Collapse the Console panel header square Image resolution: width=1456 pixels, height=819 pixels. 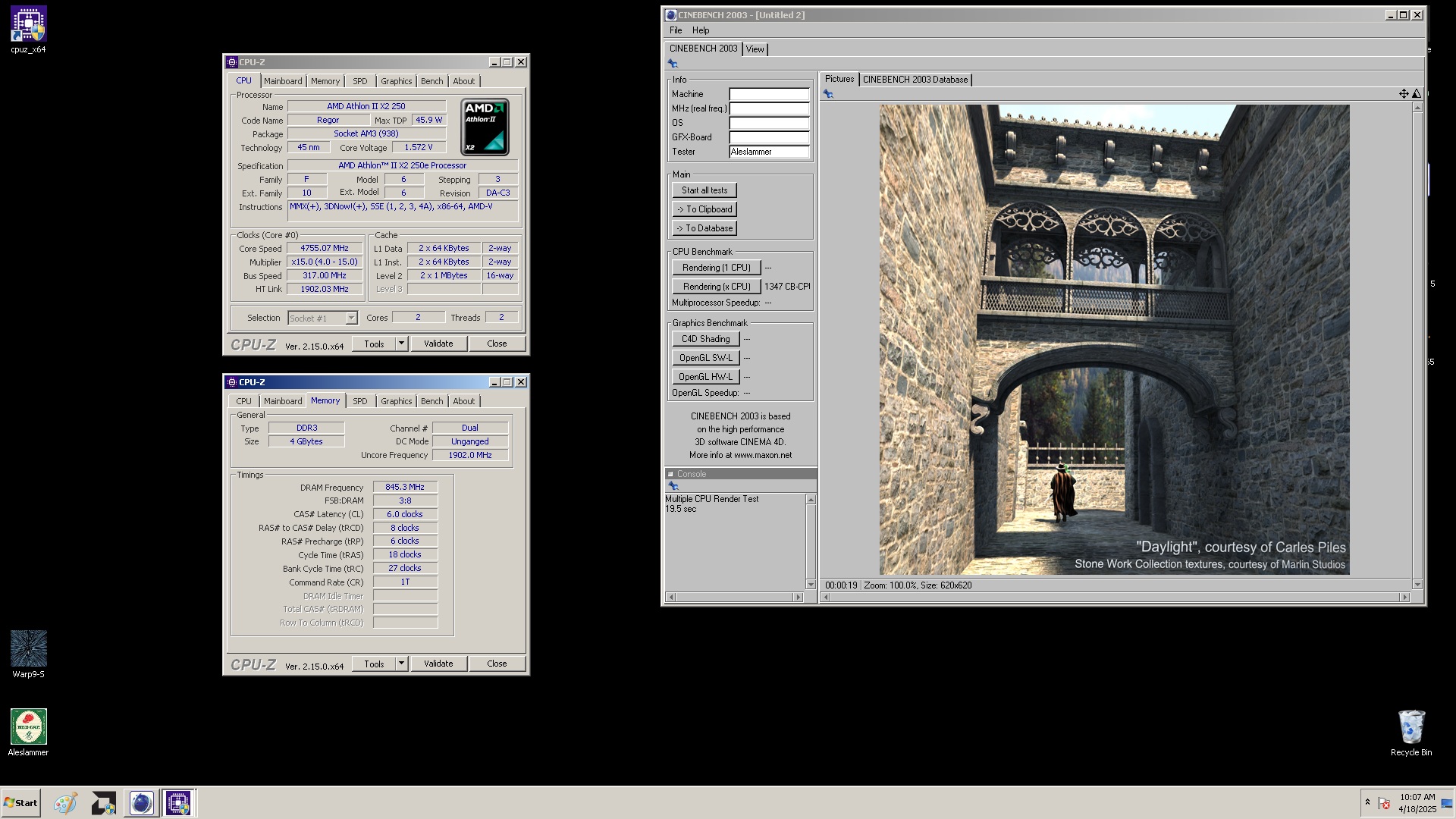[x=670, y=474]
